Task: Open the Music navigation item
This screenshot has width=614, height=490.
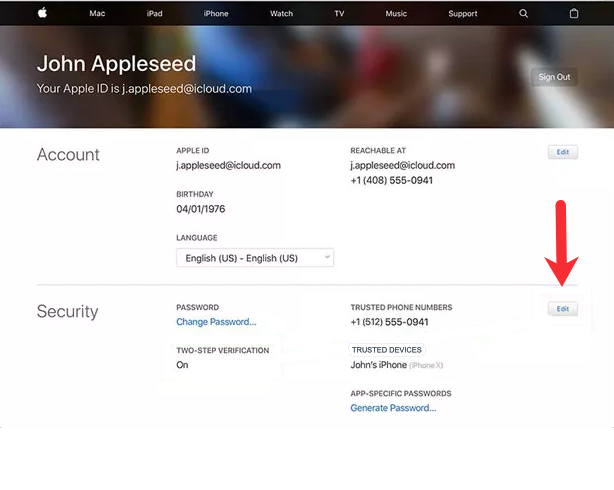Action: click(x=396, y=13)
